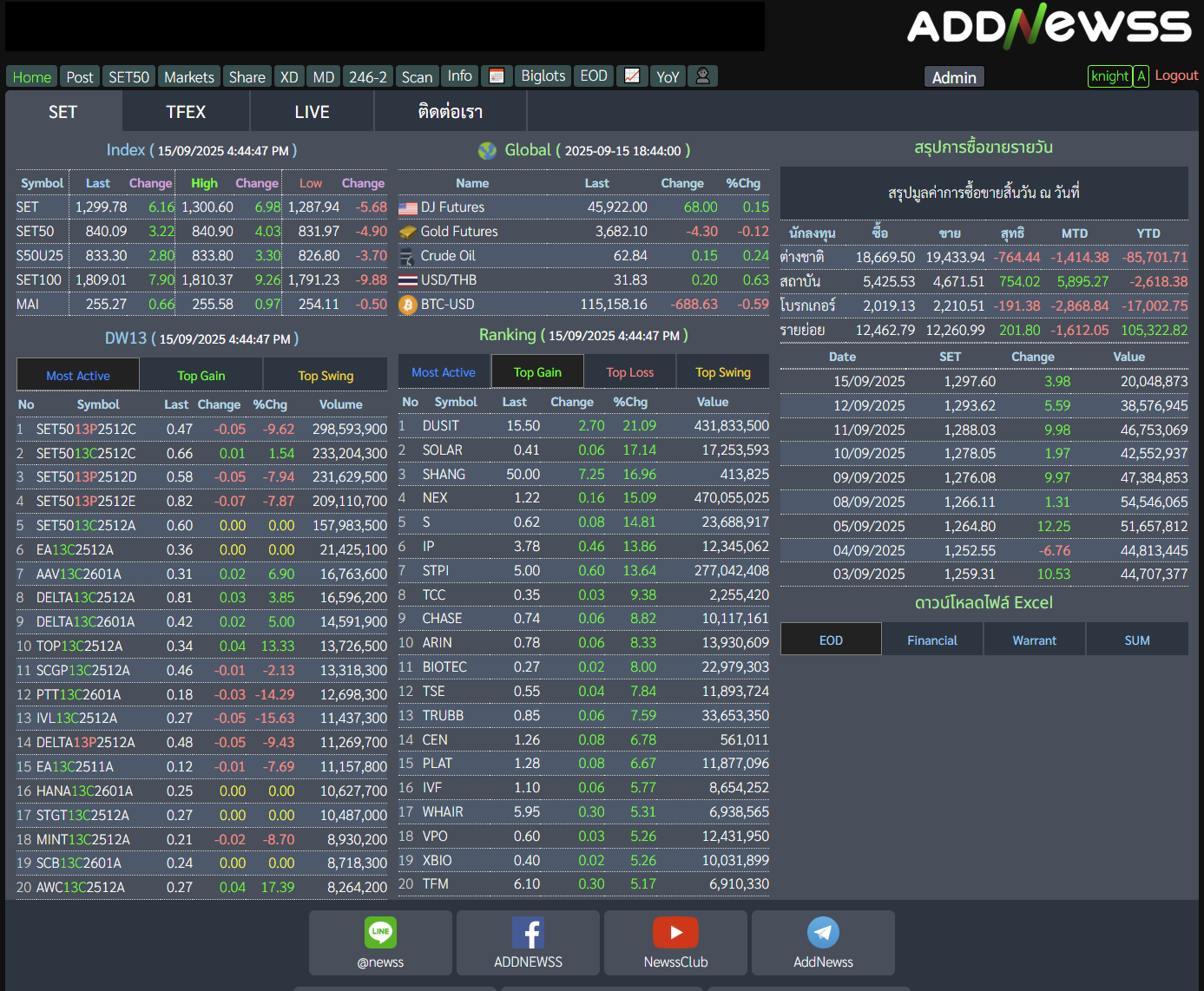
Task: Open the Post menu item
Action: point(80,76)
